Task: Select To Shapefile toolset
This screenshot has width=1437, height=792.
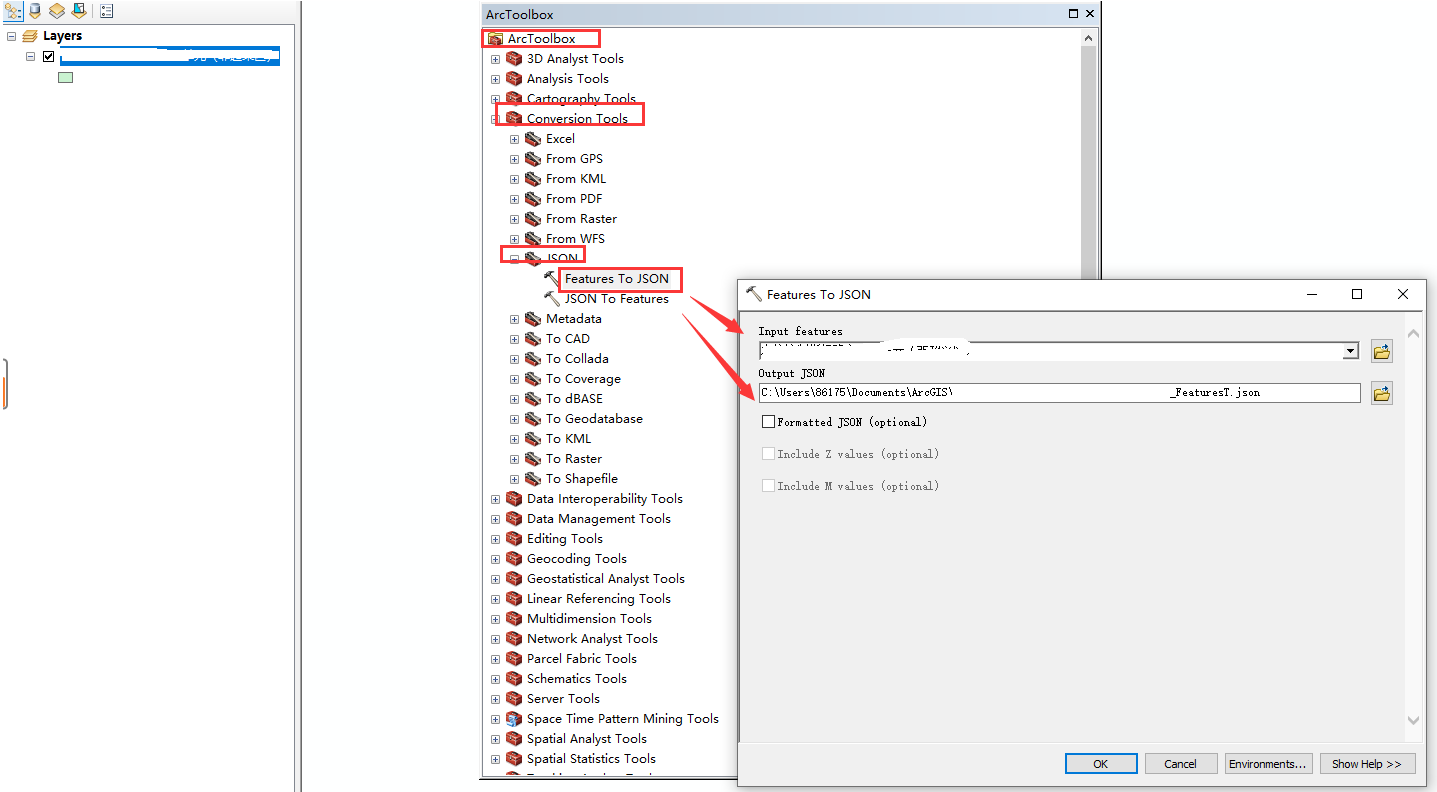Action: click(x=582, y=479)
